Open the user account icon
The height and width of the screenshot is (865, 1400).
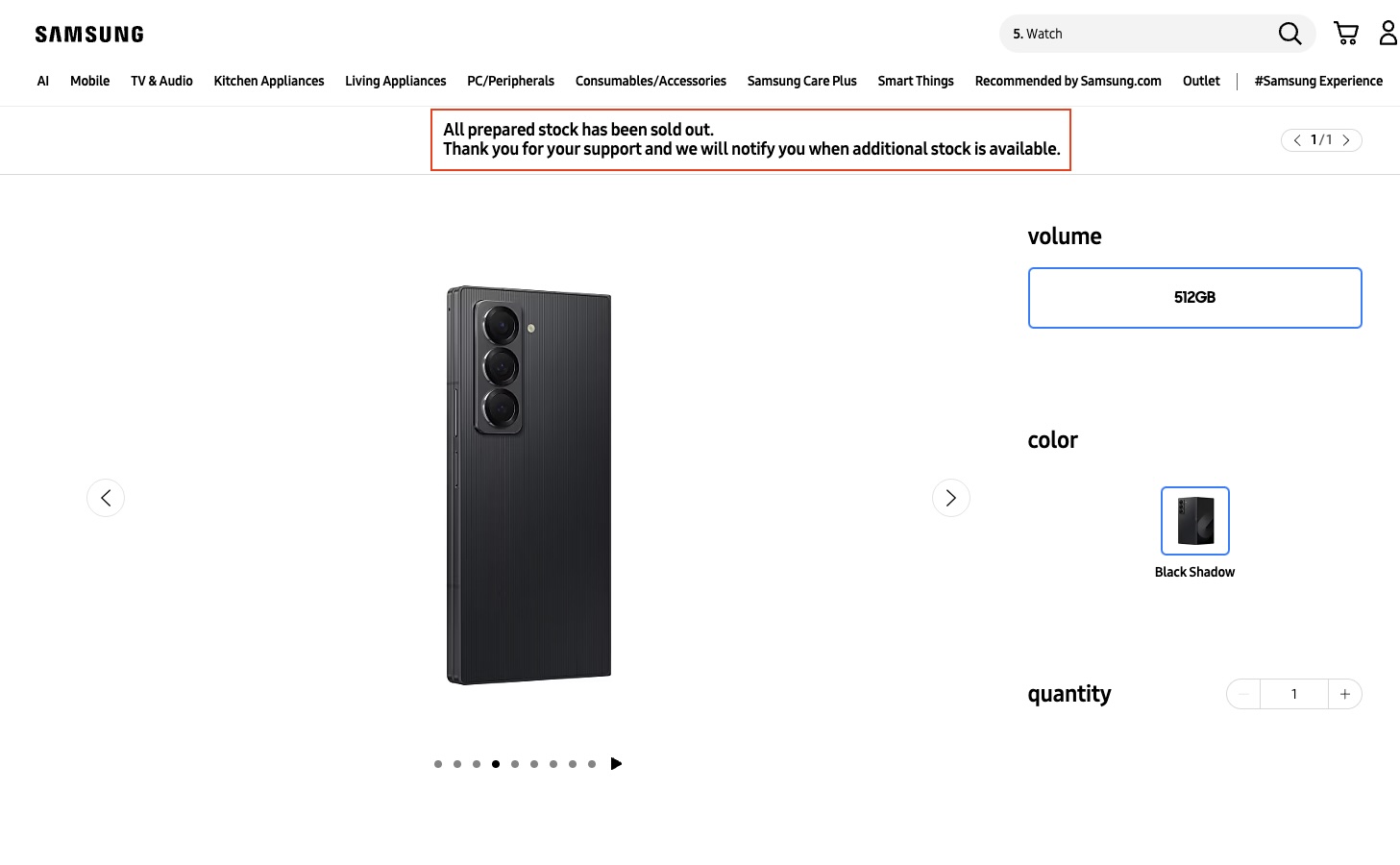click(1388, 34)
